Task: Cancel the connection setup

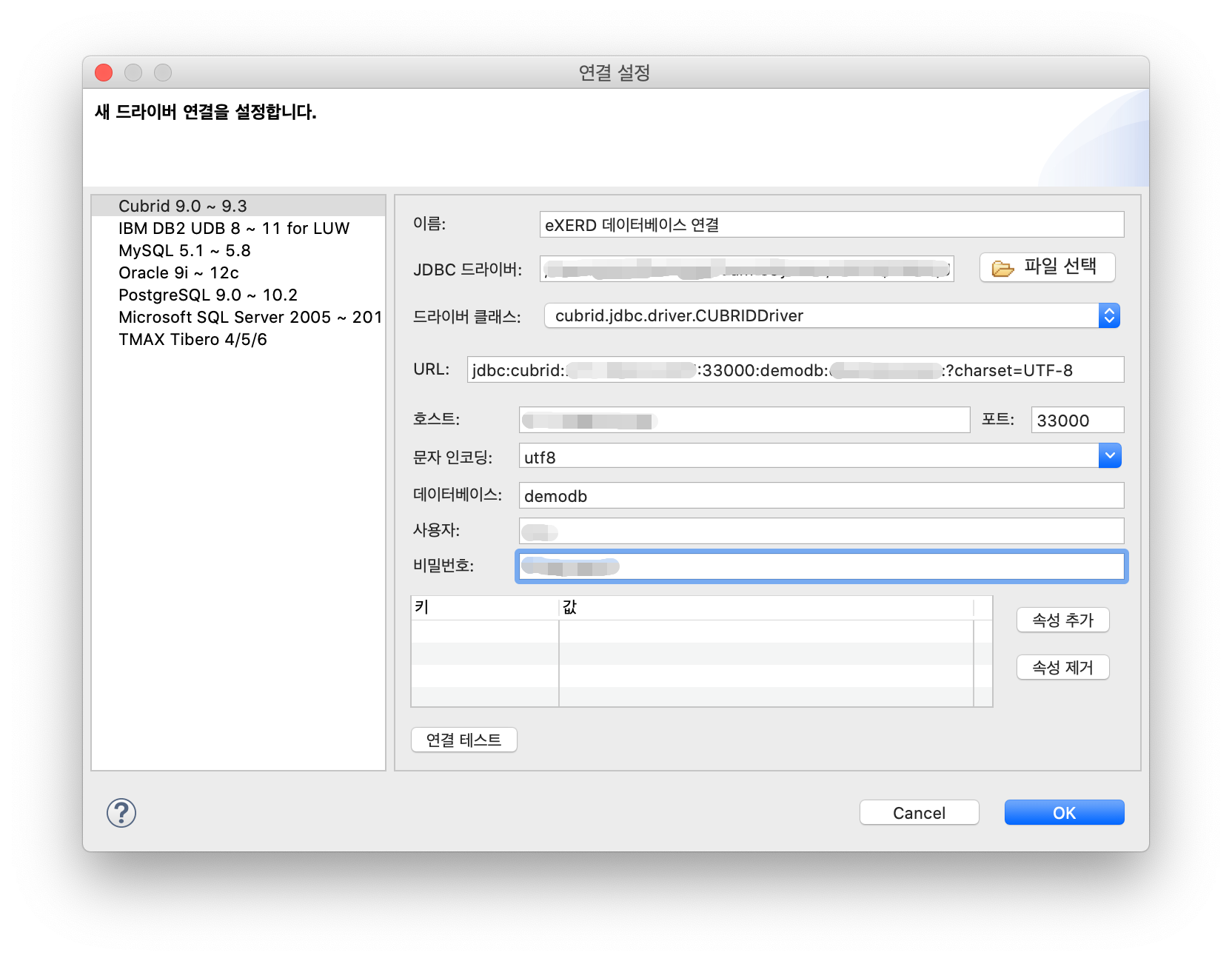Action: point(919,813)
